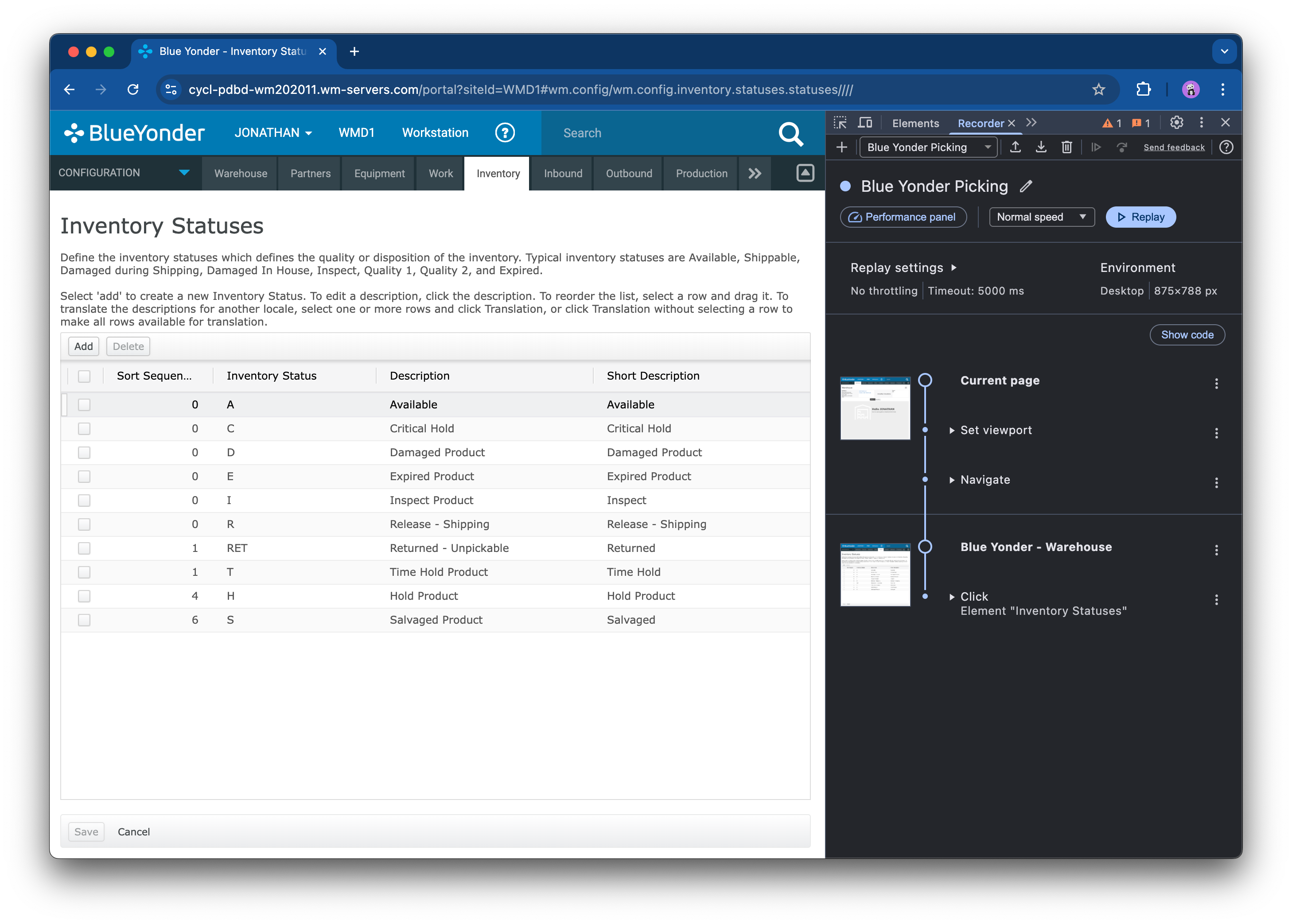
Task: Click the Blue Yonder search magnifier icon
Action: [790, 134]
